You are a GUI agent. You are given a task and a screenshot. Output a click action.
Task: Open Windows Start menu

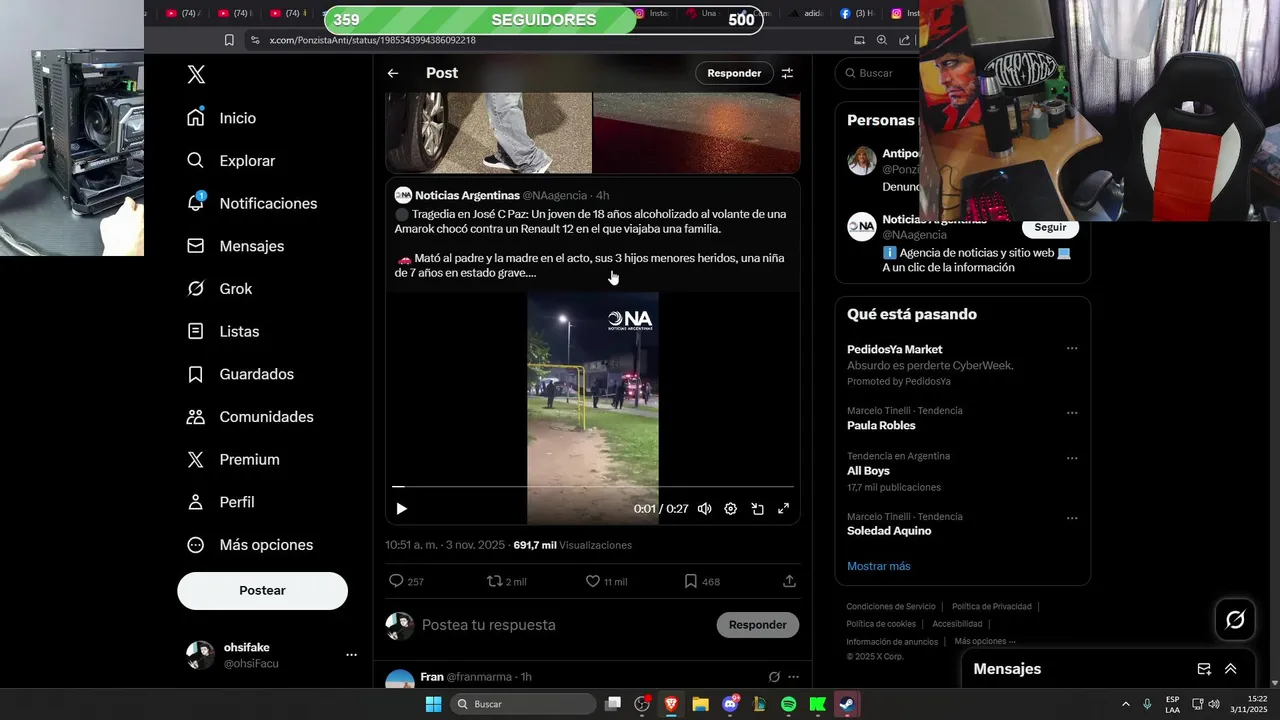(433, 704)
